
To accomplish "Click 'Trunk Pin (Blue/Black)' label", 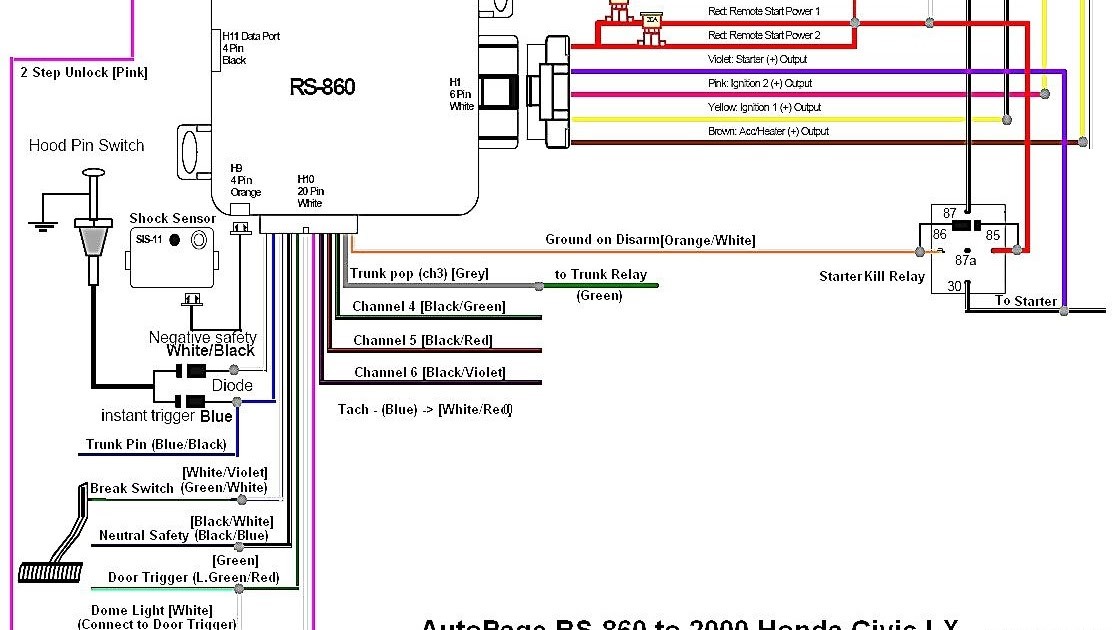I will pyautogui.click(x=156, y=445).
